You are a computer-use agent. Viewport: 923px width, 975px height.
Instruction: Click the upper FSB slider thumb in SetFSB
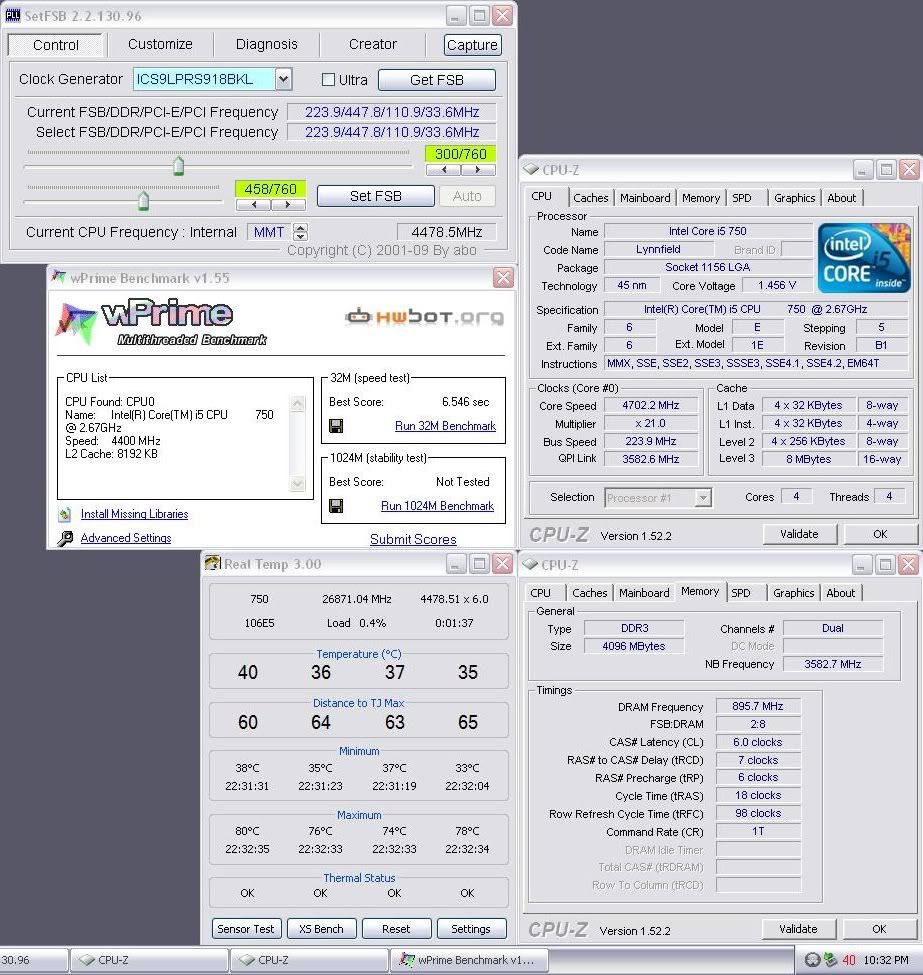(179, 166)
